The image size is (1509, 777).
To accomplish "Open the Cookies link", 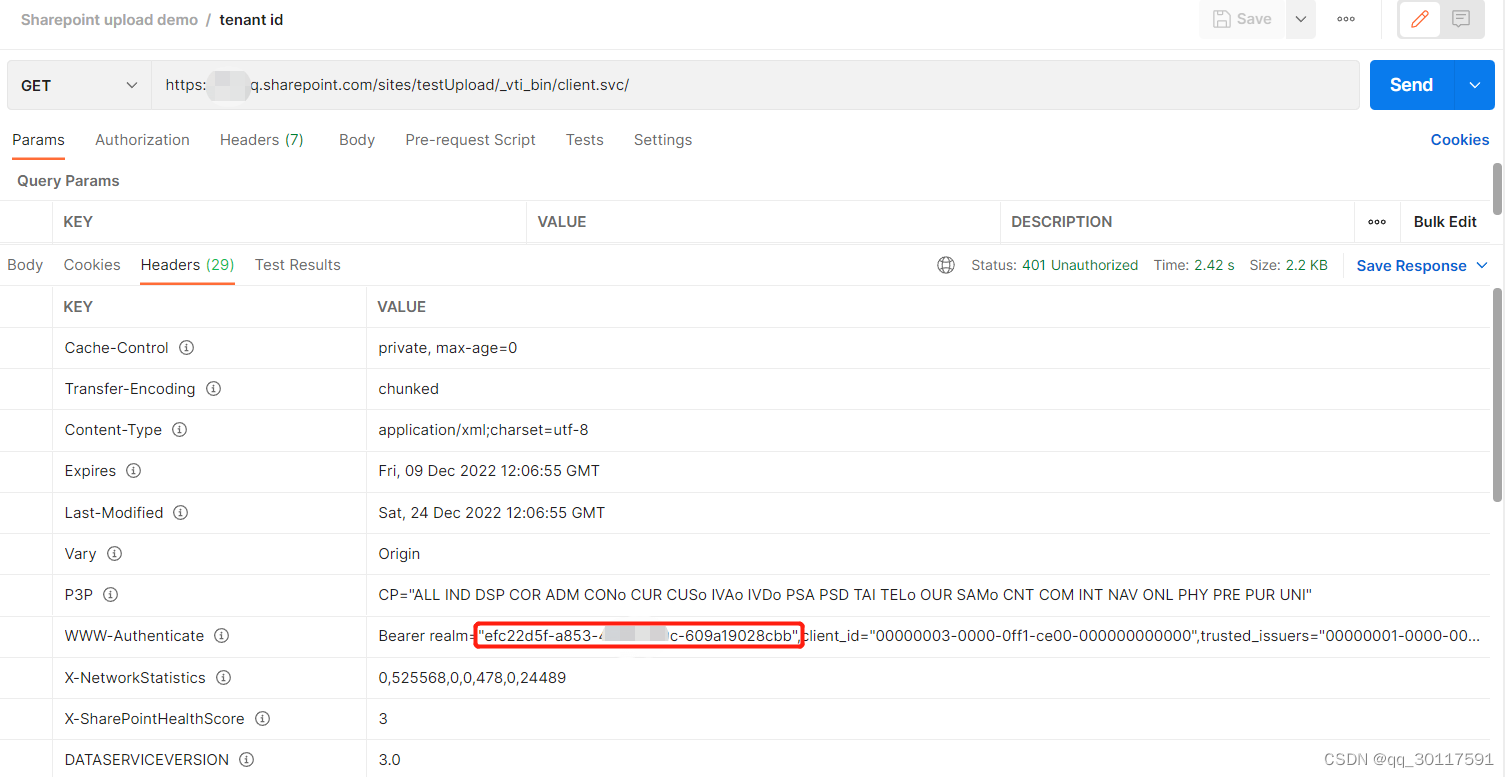I will [1460, 140].
